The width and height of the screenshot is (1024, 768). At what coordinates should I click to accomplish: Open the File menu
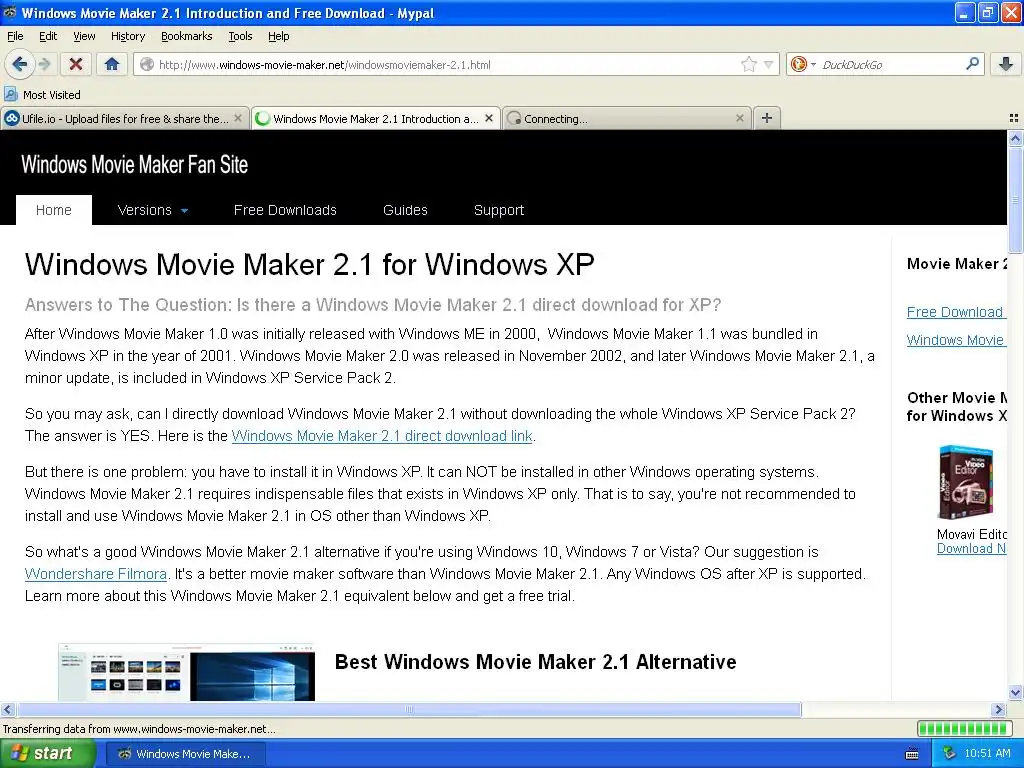(15, 36)
